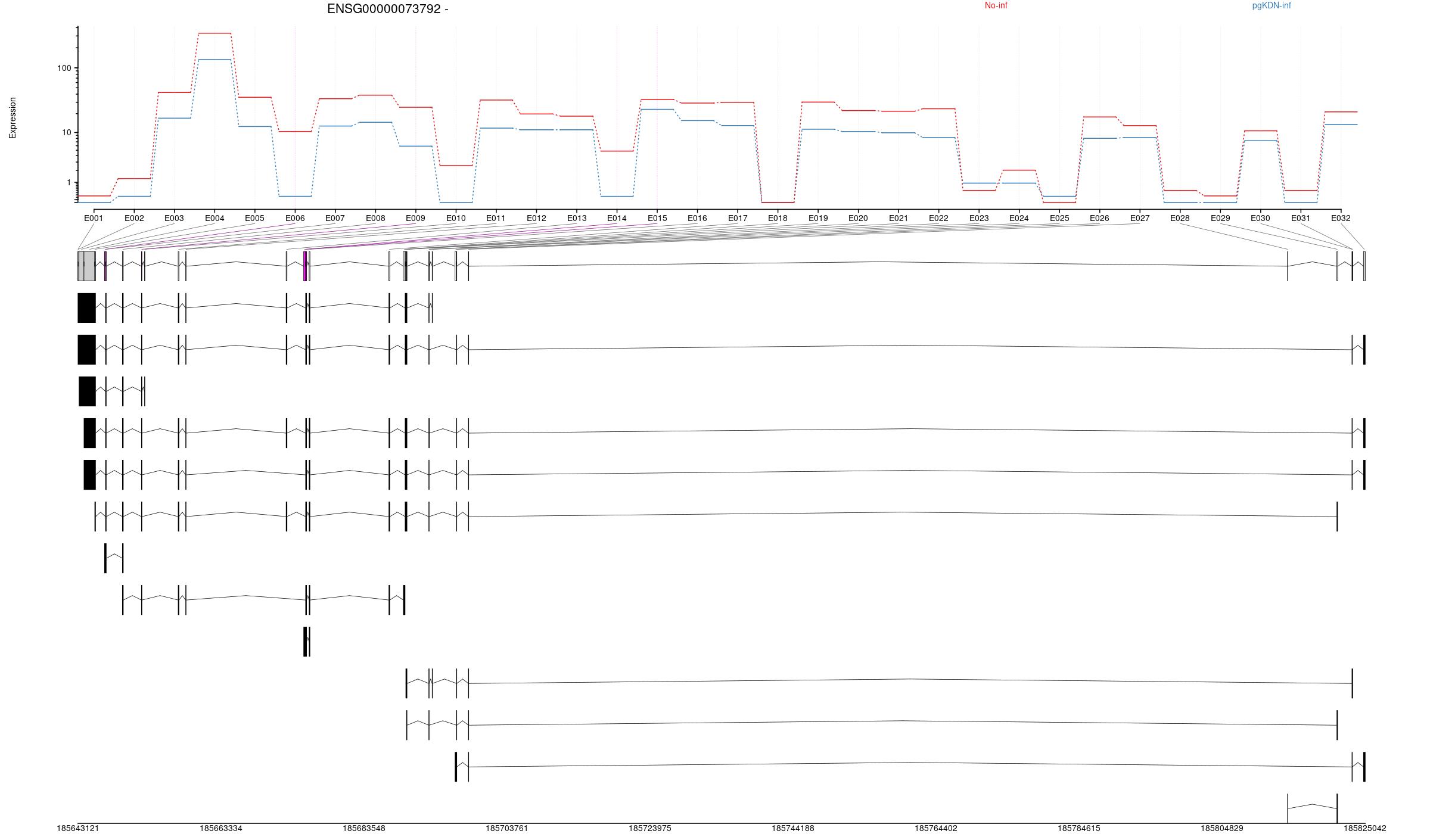Select exon label E020

pos(858,218)
